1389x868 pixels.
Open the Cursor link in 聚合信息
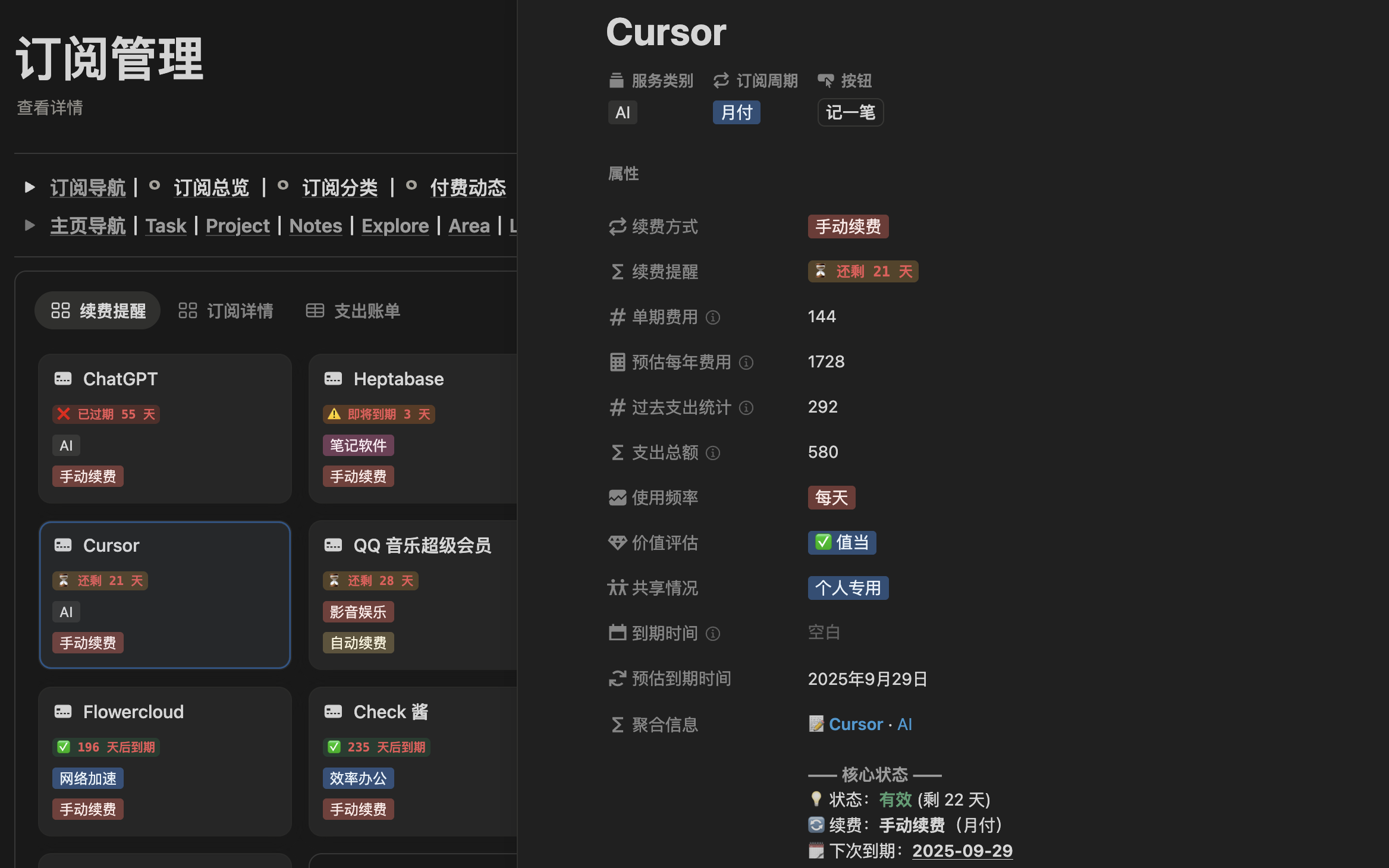[856, 724]
